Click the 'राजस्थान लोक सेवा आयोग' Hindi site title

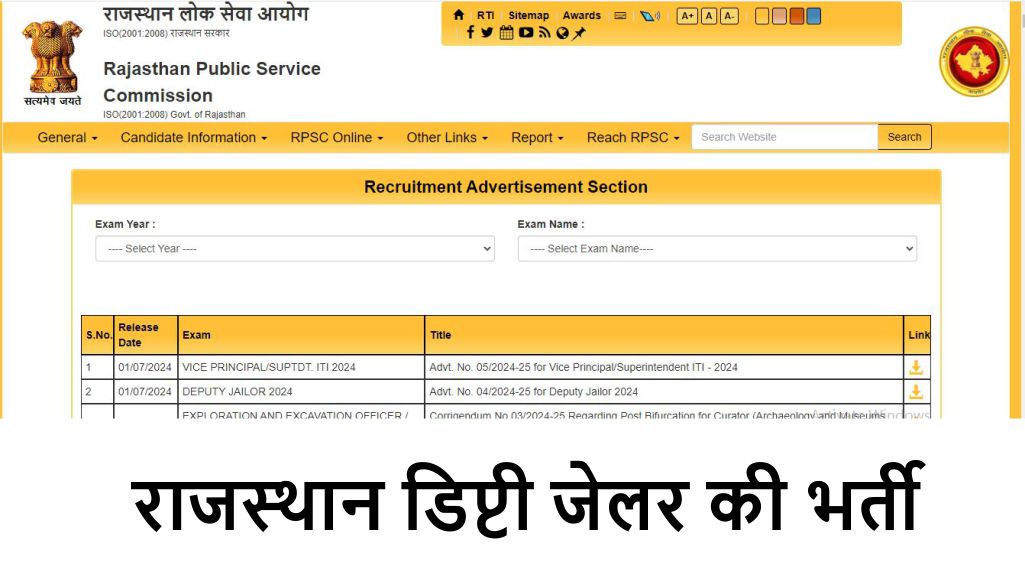pyautogui.click(x=205, y=13)
